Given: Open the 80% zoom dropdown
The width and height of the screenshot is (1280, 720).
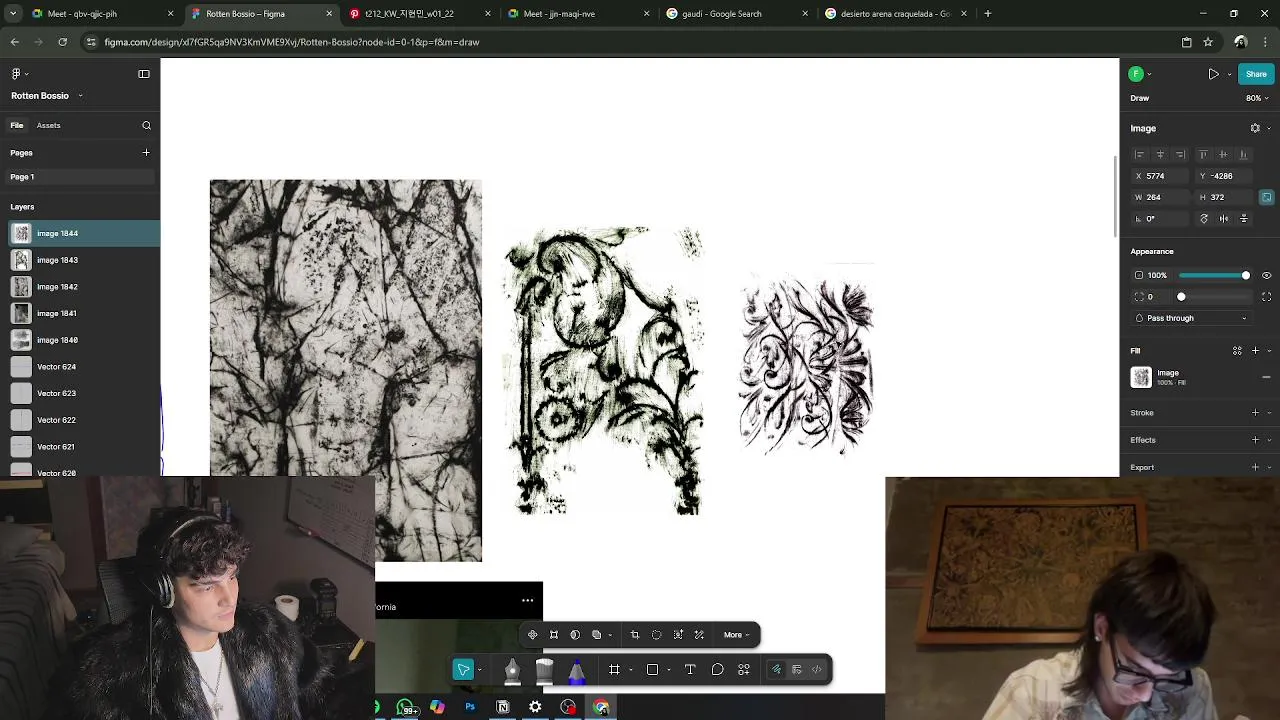Looking at the screenshot, I should 1257,98.
